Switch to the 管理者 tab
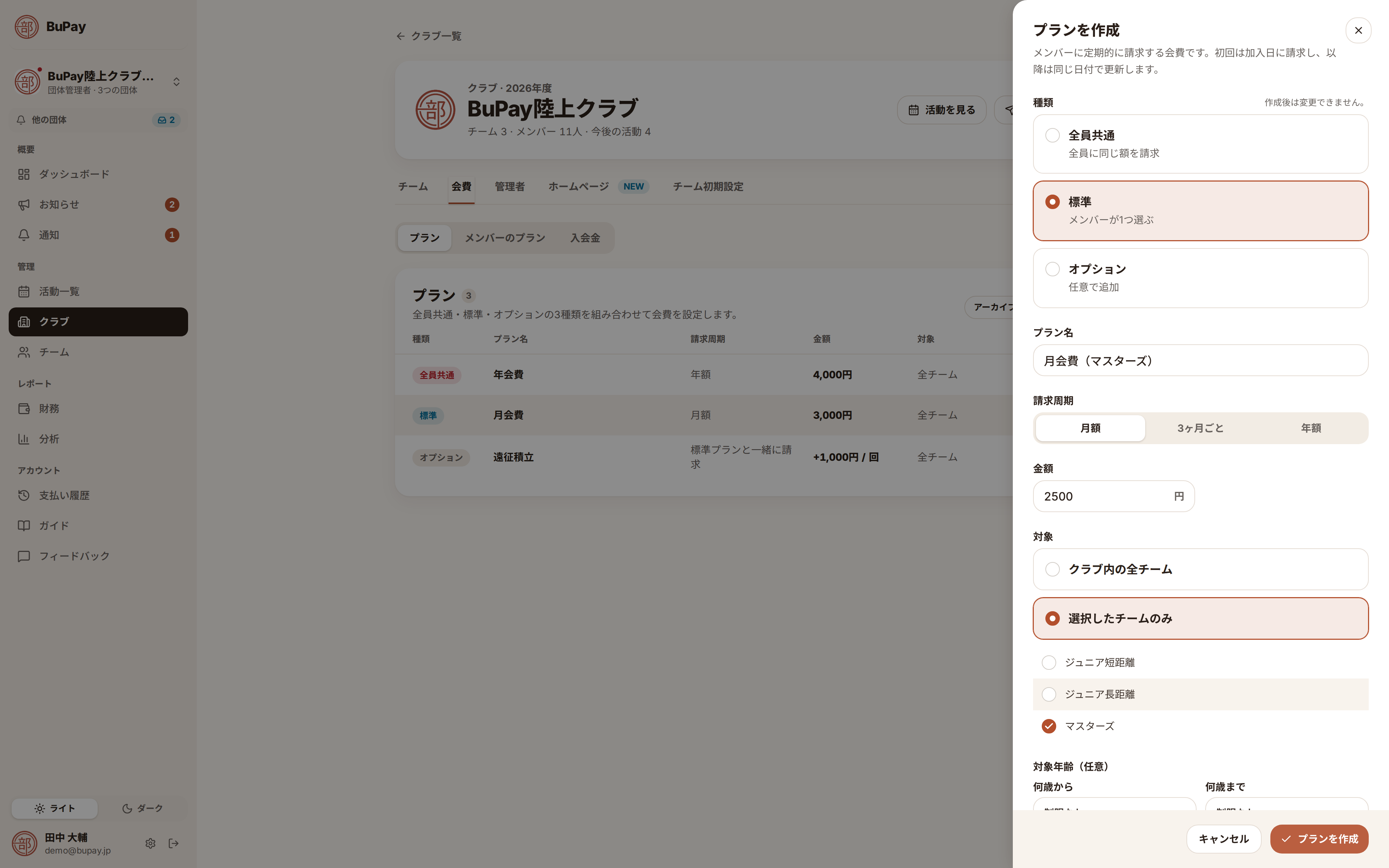The image size is (1389, 868). 510,187
